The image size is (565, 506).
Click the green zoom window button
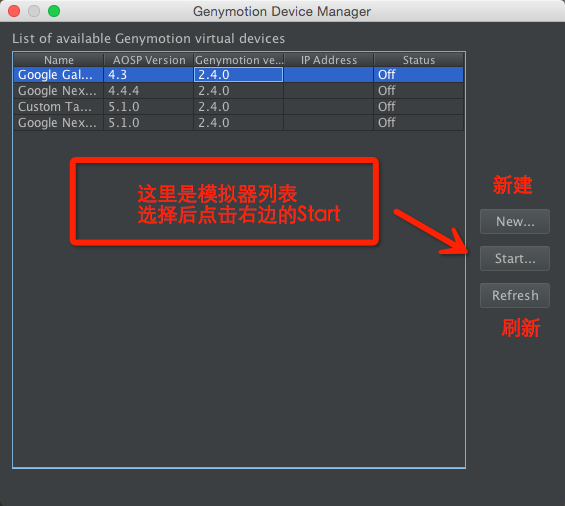pyautogui.click(x=54, y=11)
